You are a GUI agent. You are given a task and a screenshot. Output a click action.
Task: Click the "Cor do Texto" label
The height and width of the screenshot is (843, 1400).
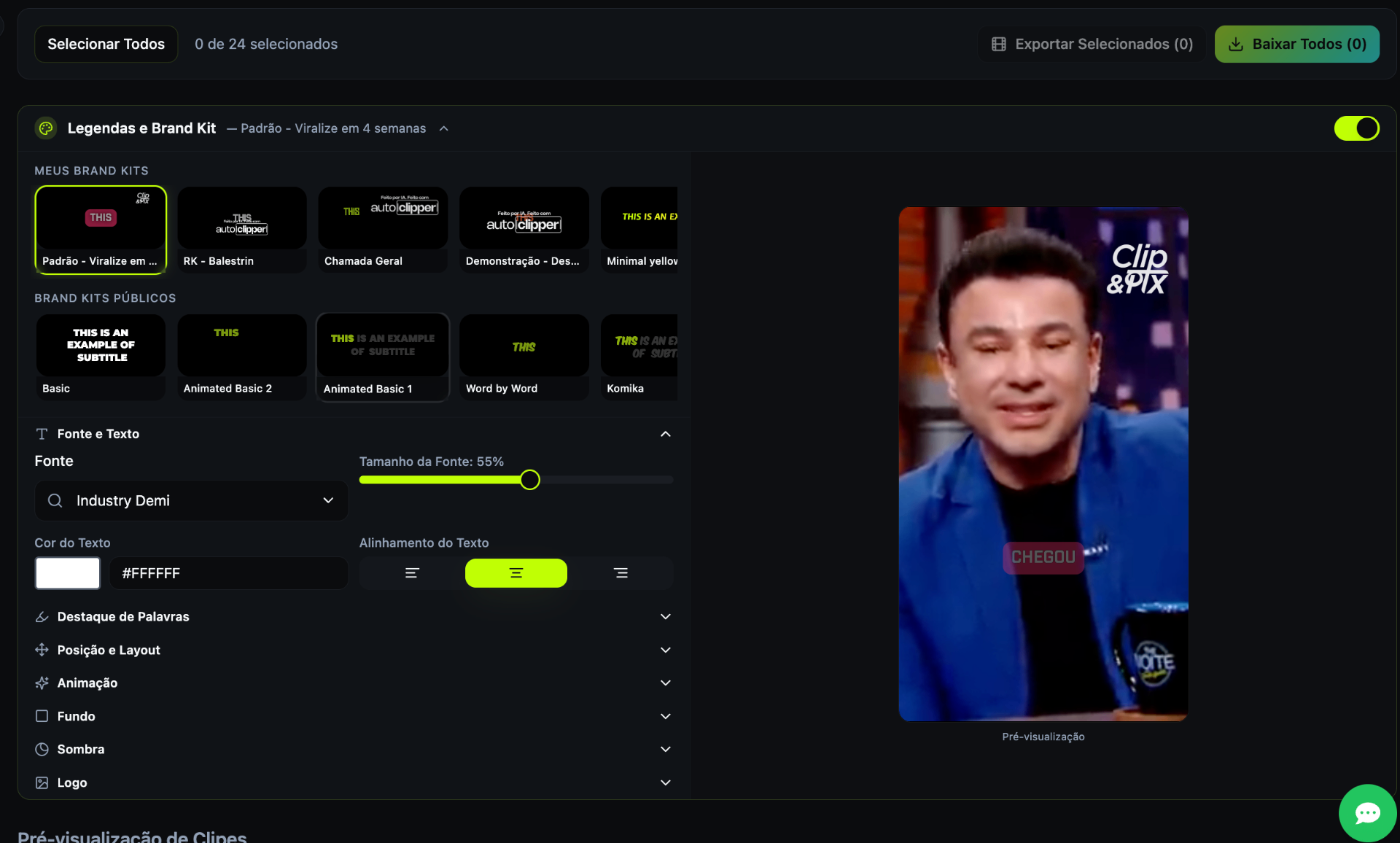[x=72, y=543]
